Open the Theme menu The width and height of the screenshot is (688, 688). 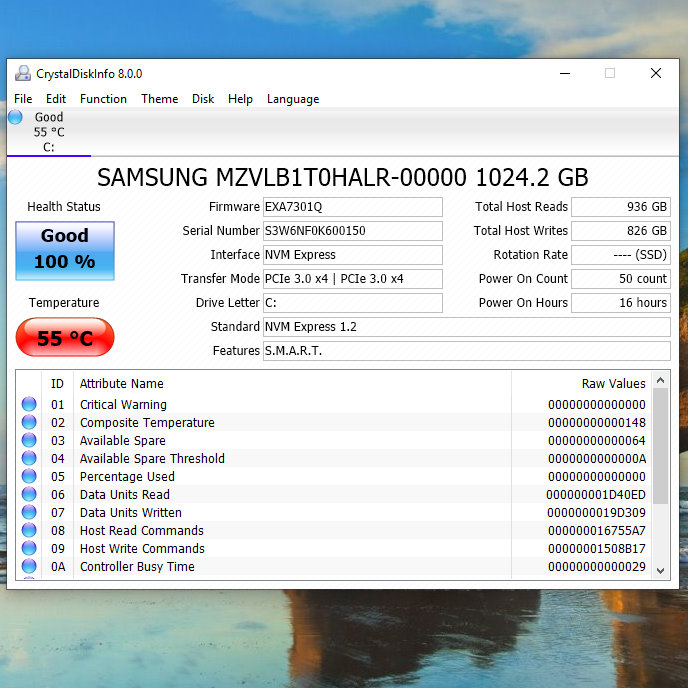click(159, 99)
